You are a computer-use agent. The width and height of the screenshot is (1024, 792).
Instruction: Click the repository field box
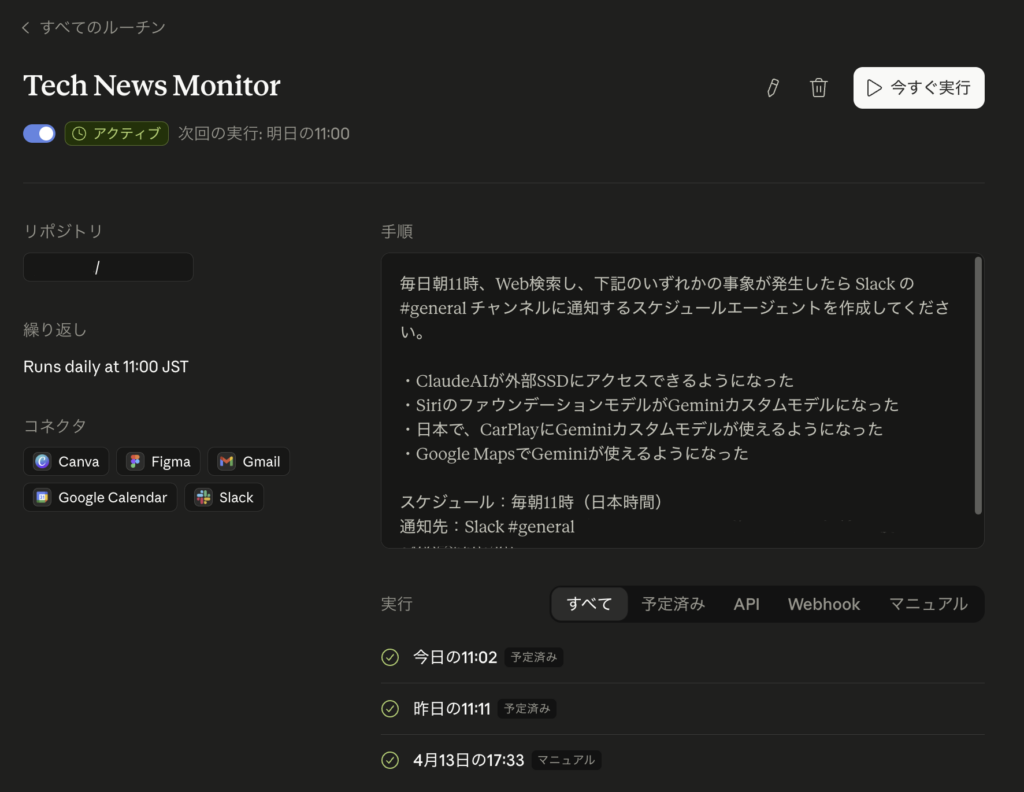108,267
